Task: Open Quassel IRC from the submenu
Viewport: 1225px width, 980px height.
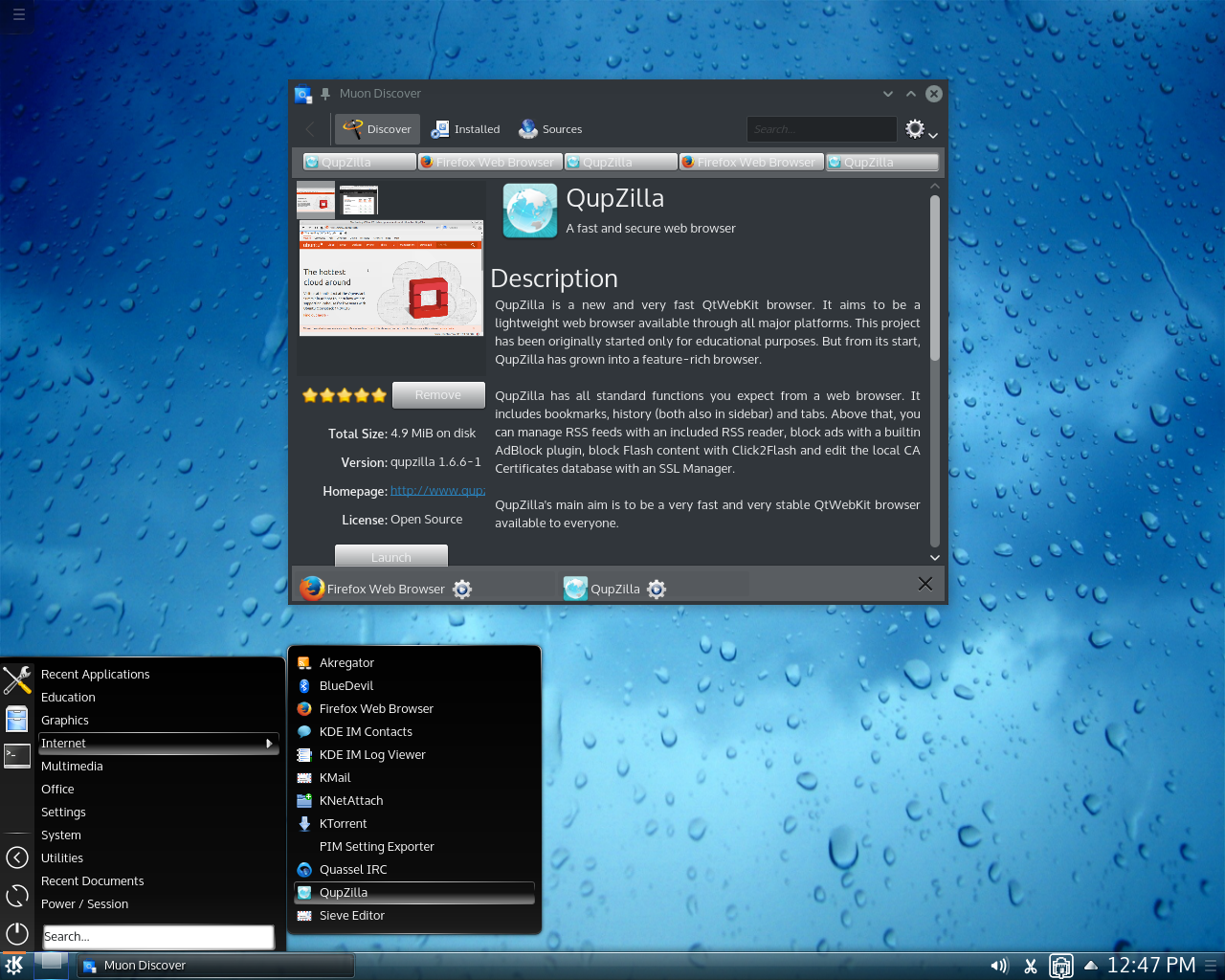Action: tap(413, 869)
